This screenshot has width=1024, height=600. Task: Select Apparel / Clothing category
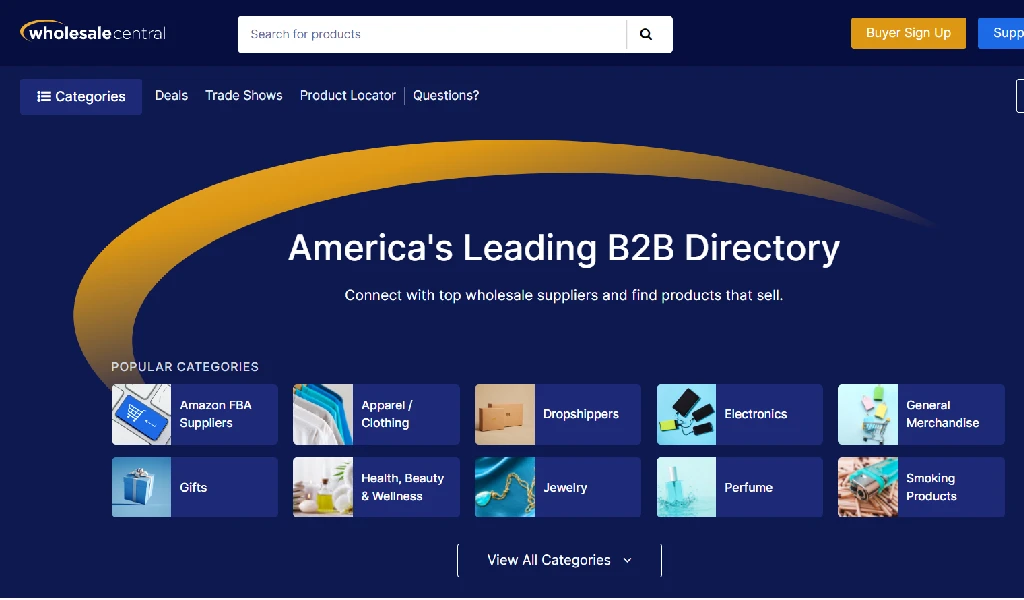click(x=387, y=414)
